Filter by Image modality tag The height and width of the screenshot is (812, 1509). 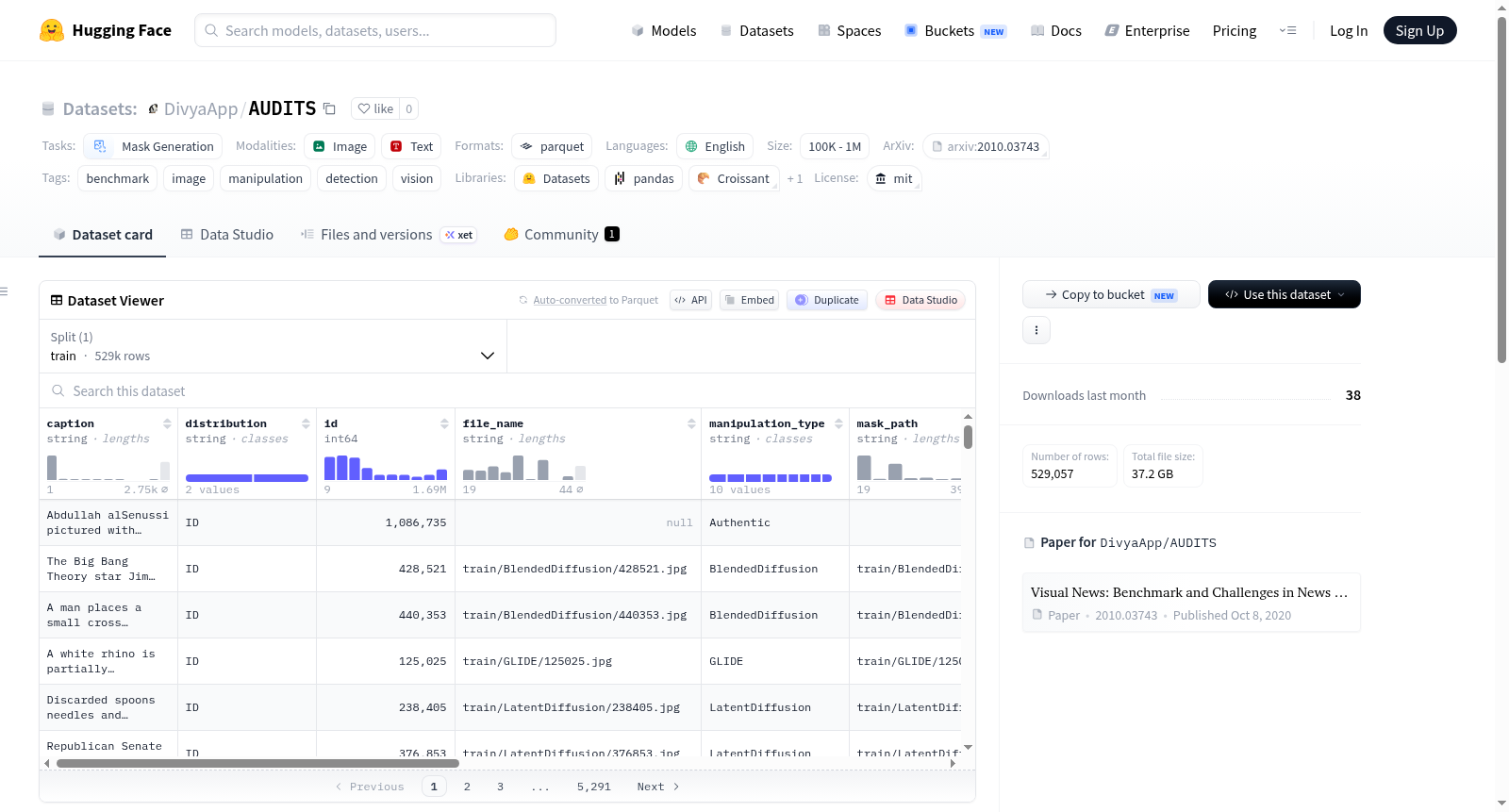340,146
